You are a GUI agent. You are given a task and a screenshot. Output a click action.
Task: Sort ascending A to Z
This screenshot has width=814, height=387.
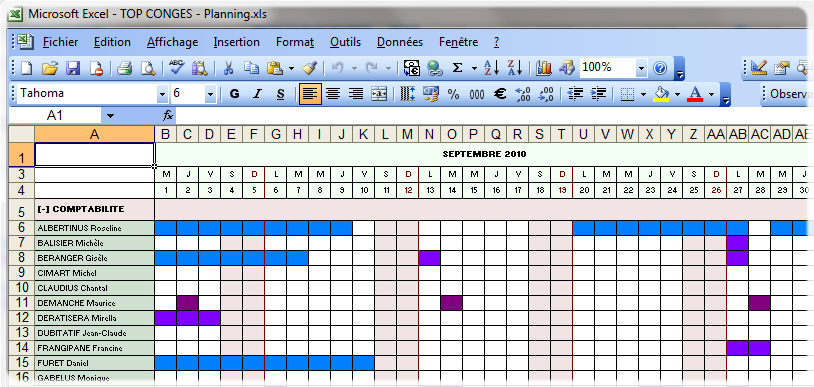point(491,68)
